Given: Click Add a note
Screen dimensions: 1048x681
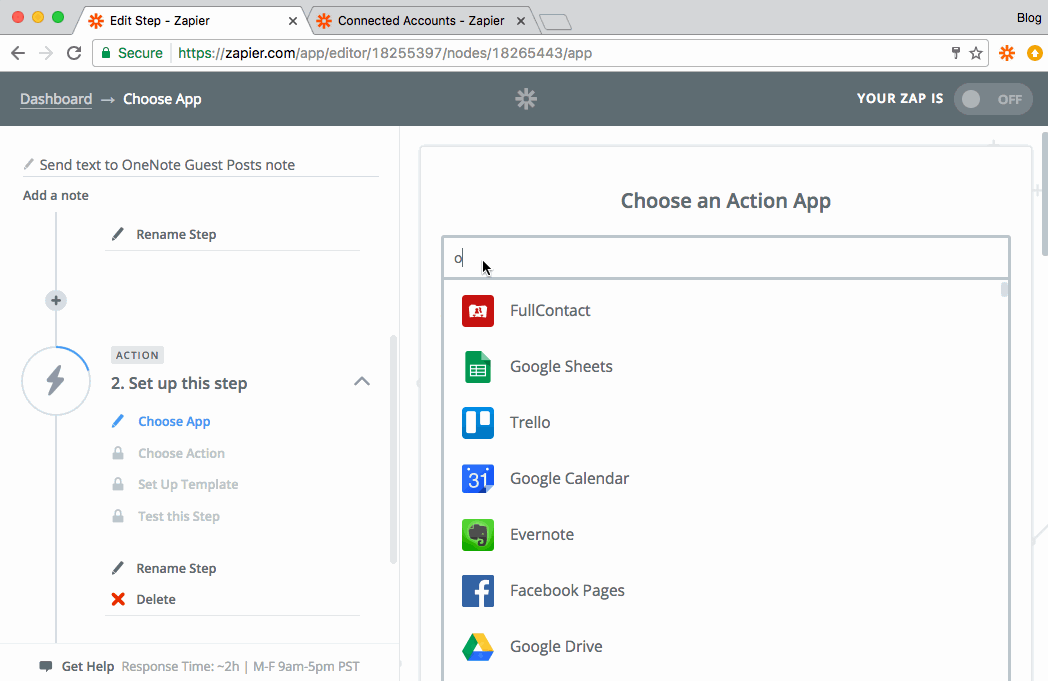Looking at the screenshot, I should click(x=55, y=195).
